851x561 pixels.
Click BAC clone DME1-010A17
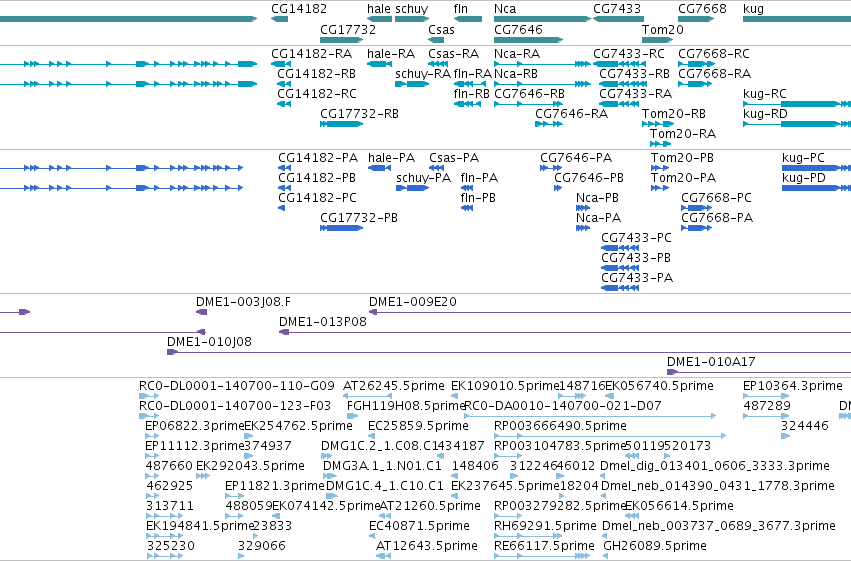(711, 362)
